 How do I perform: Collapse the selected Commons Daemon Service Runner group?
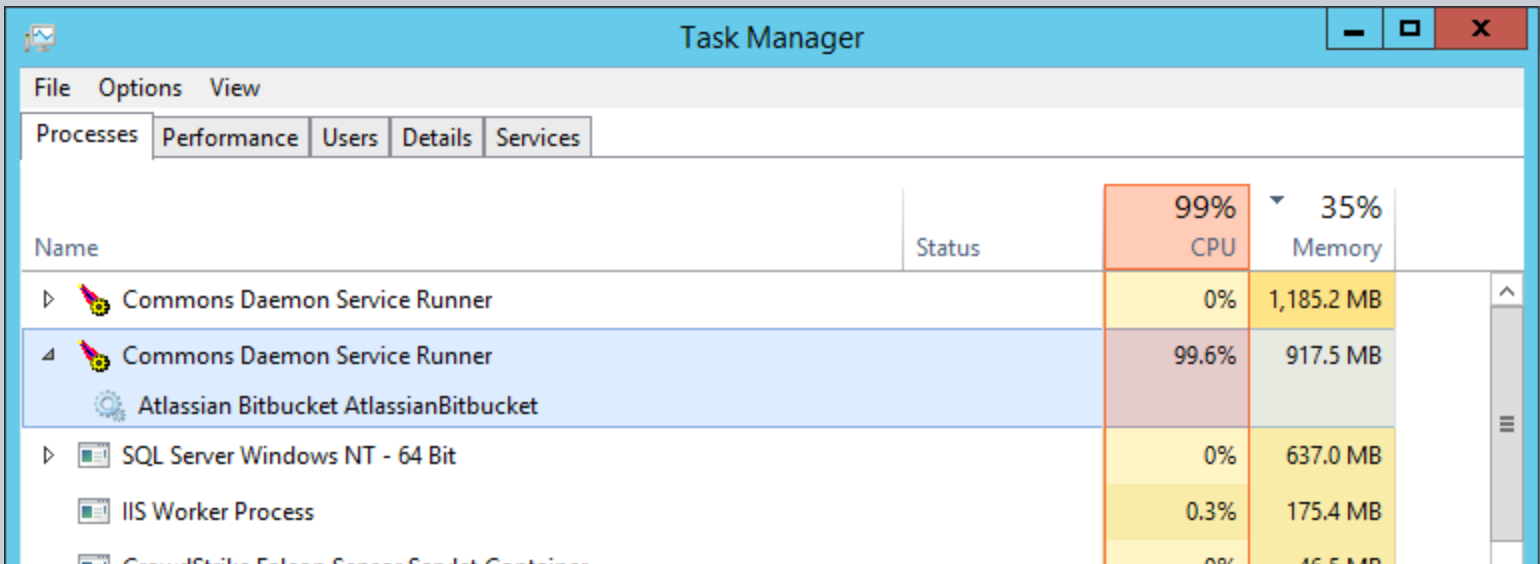tap(48, 356)
